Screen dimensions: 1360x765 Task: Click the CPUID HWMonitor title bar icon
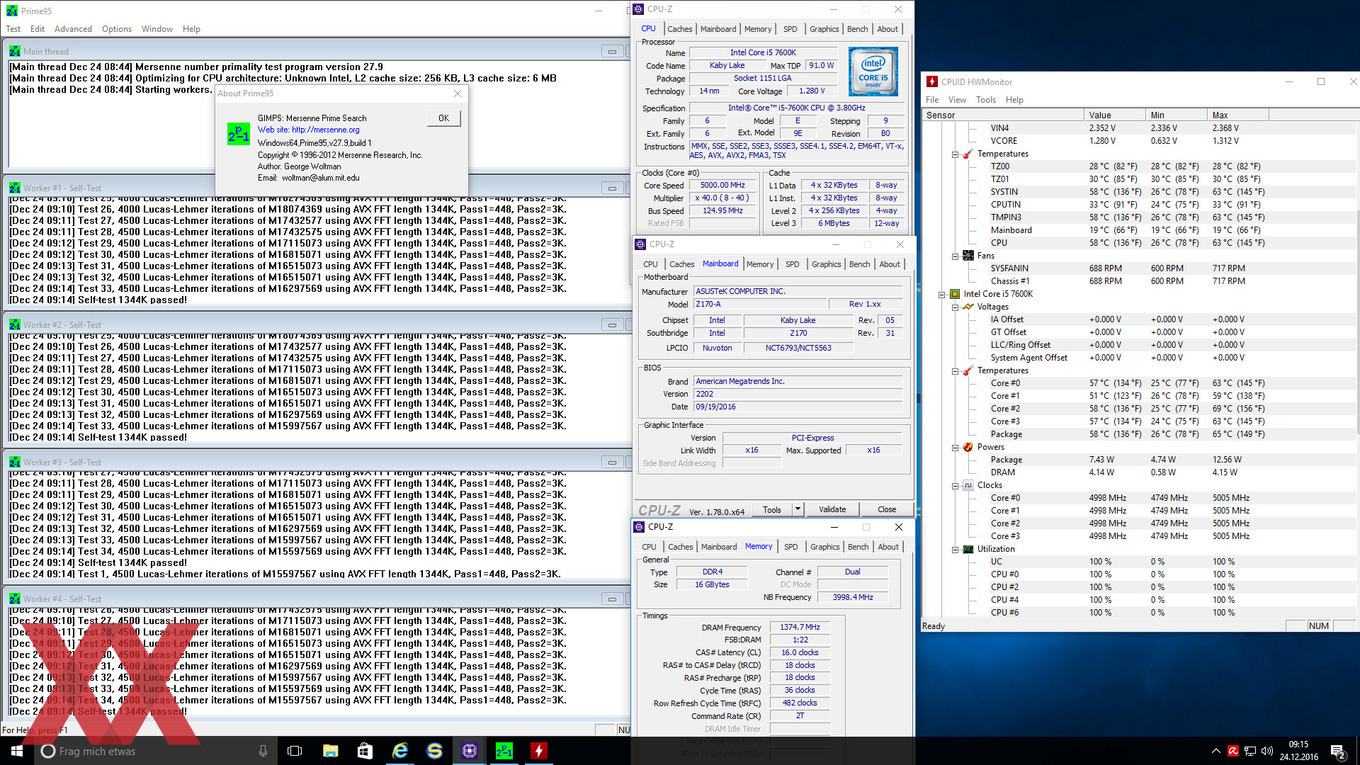pyautogui.click(x=932, y=82)
